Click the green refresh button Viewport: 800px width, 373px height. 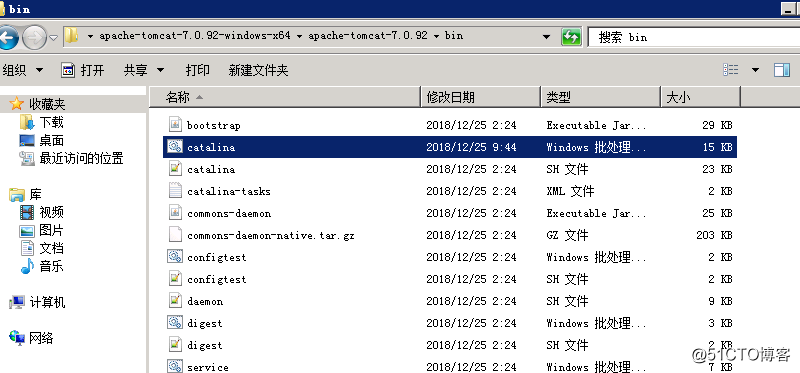pos(571,37)
